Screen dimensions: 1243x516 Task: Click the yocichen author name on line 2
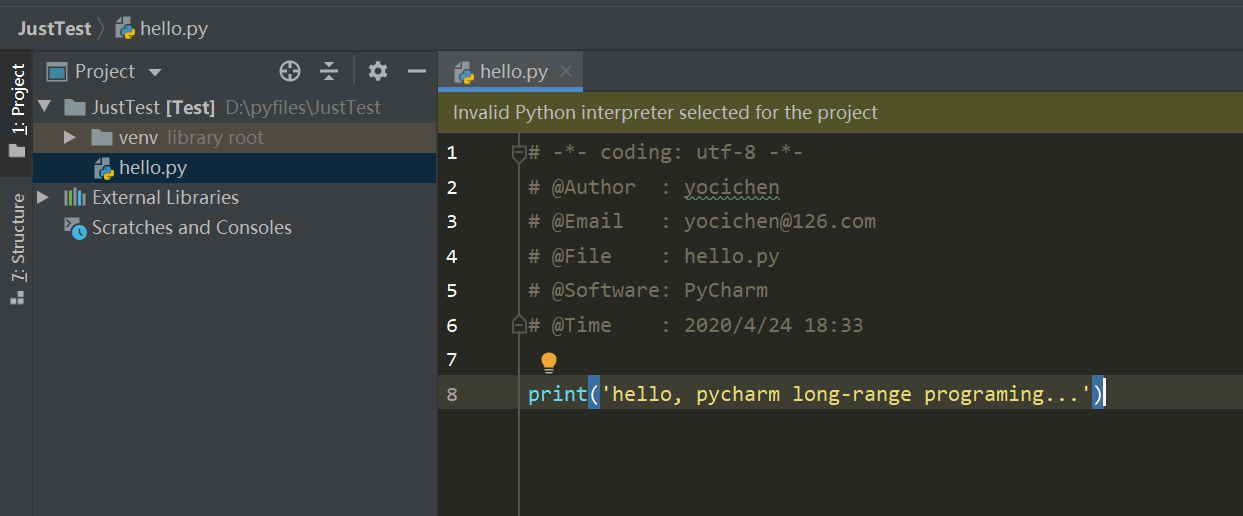point(732,188)
